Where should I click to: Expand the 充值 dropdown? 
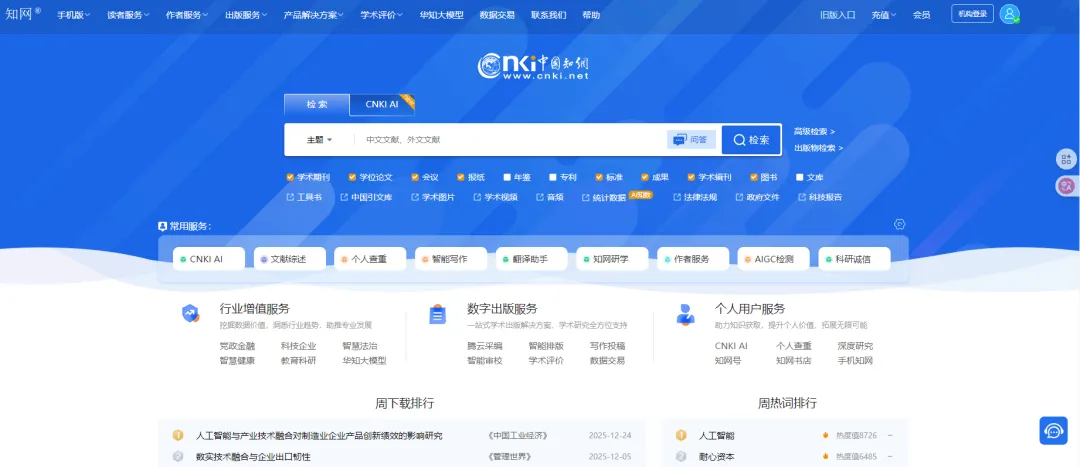tap(884, 14)
